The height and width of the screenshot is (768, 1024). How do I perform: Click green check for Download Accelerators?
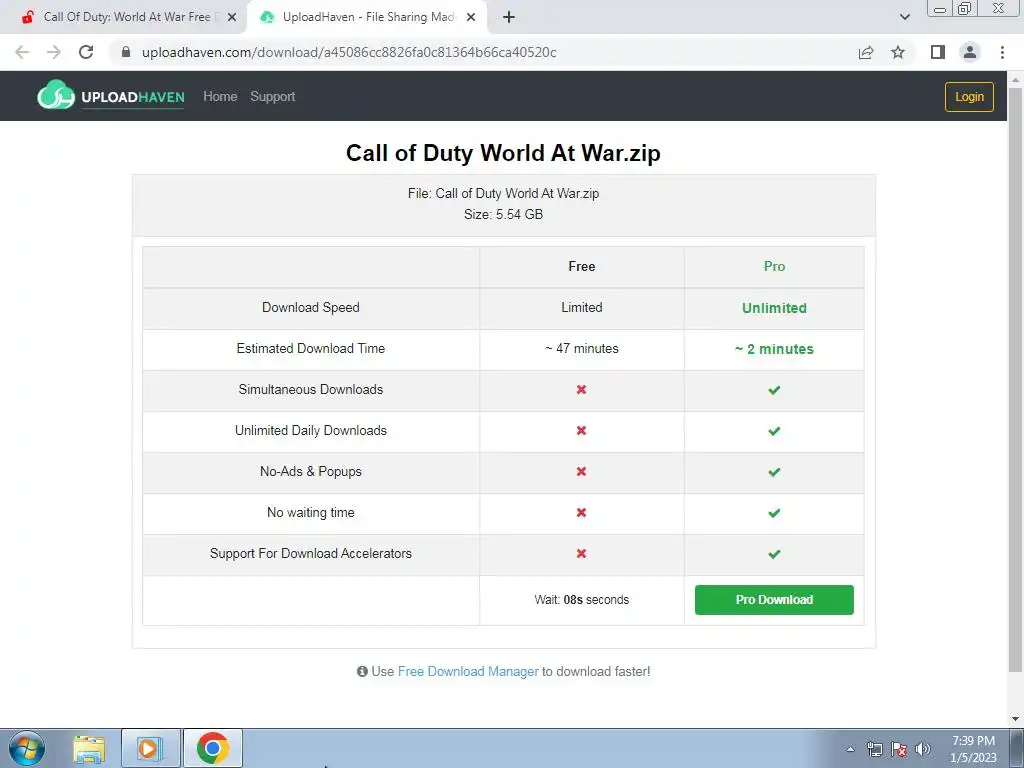click(774, 554)
